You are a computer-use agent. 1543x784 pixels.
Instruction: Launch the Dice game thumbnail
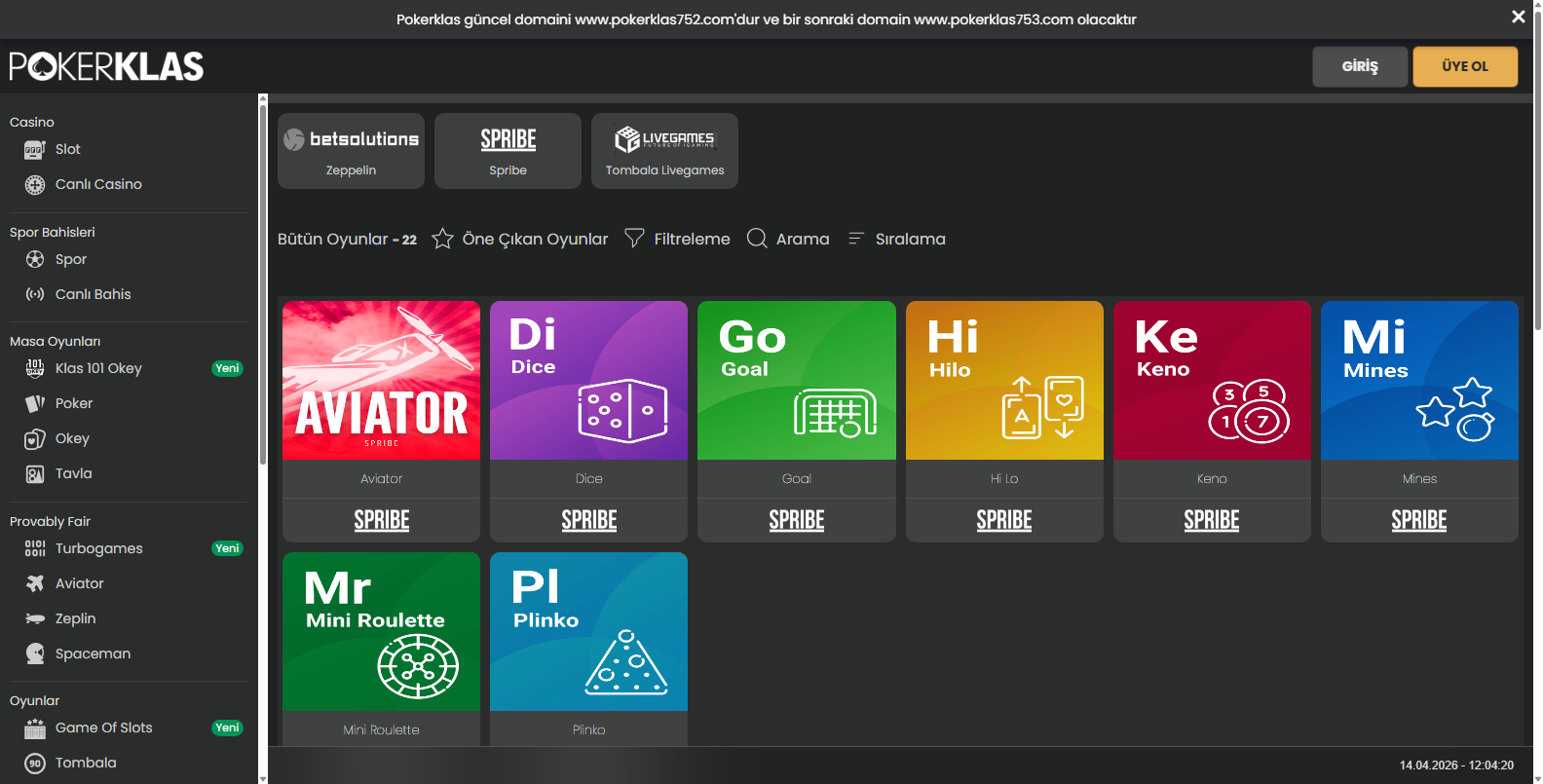pos(588,380)
